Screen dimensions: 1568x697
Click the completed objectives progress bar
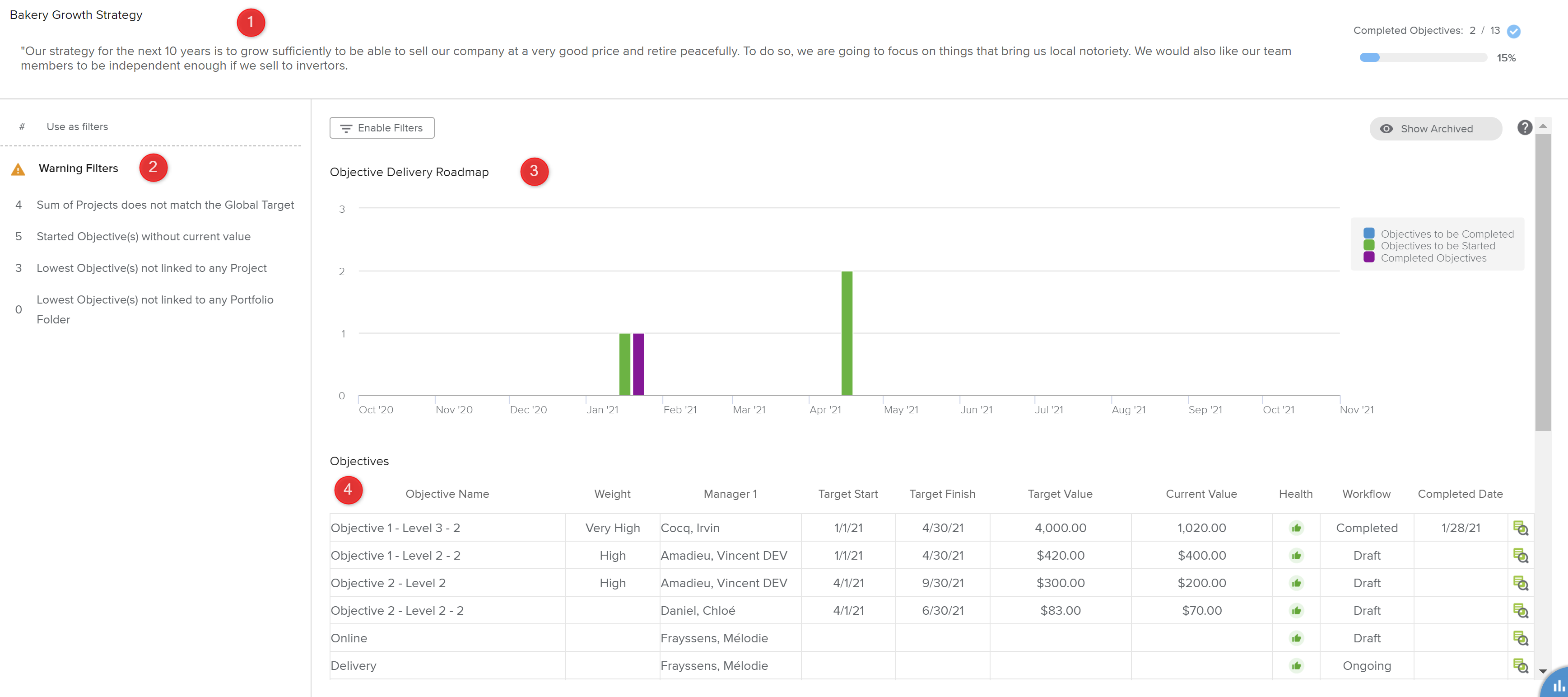(x=1423, y=58)
